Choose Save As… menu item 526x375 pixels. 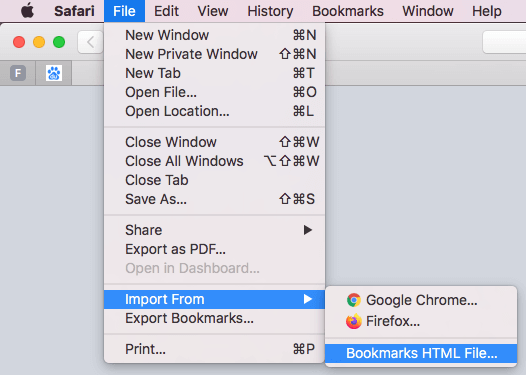click(x=214, y=199)
